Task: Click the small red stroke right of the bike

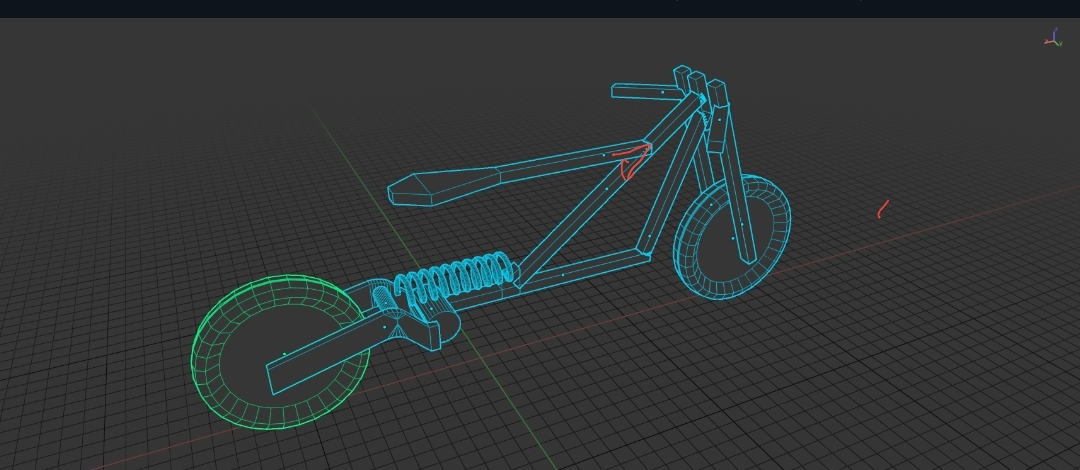Action: click(x=883, y=209)
